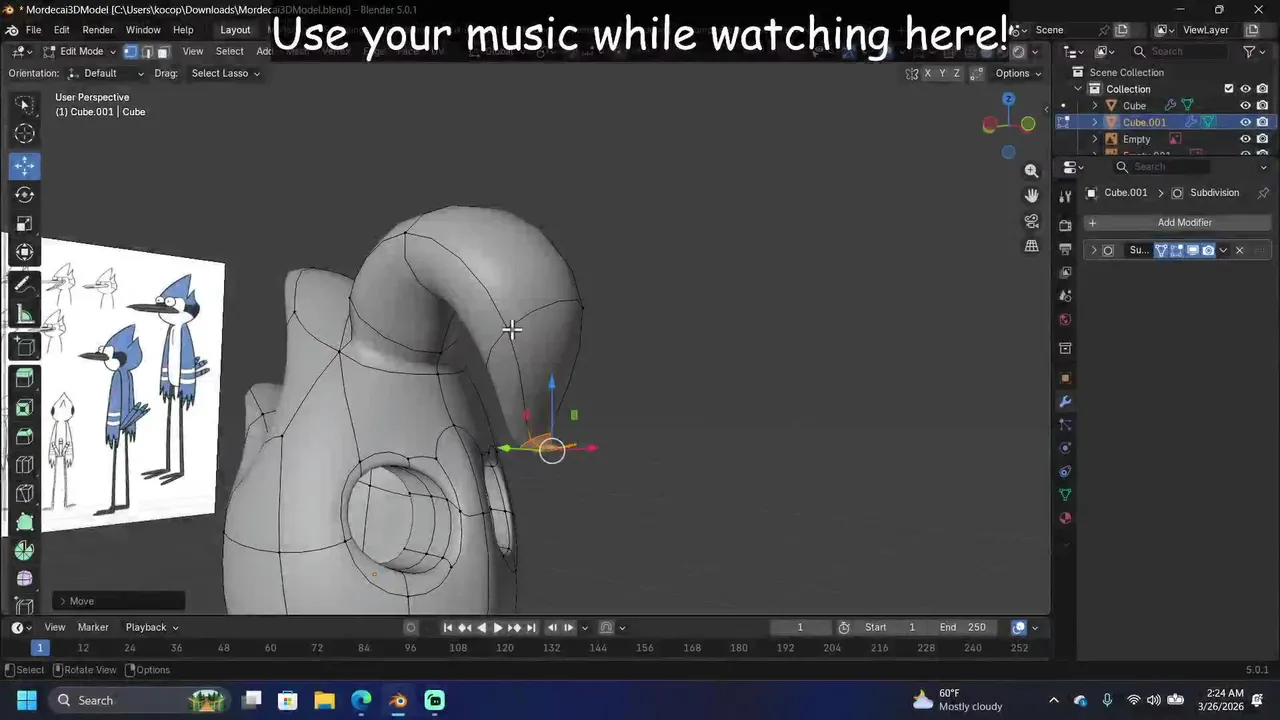Open the Render properties tab
The height and width of the screenshot is (720, 1280).
[x=1065, y=225]
